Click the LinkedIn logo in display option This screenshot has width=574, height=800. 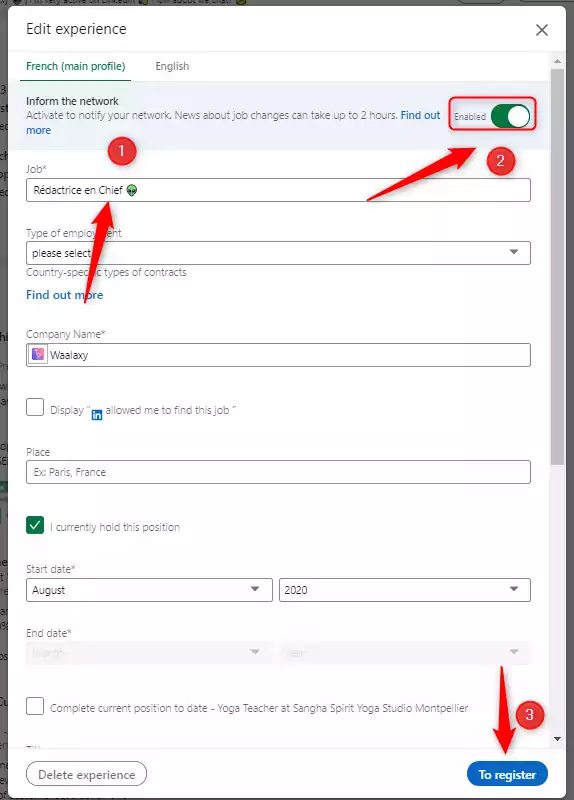96,414
